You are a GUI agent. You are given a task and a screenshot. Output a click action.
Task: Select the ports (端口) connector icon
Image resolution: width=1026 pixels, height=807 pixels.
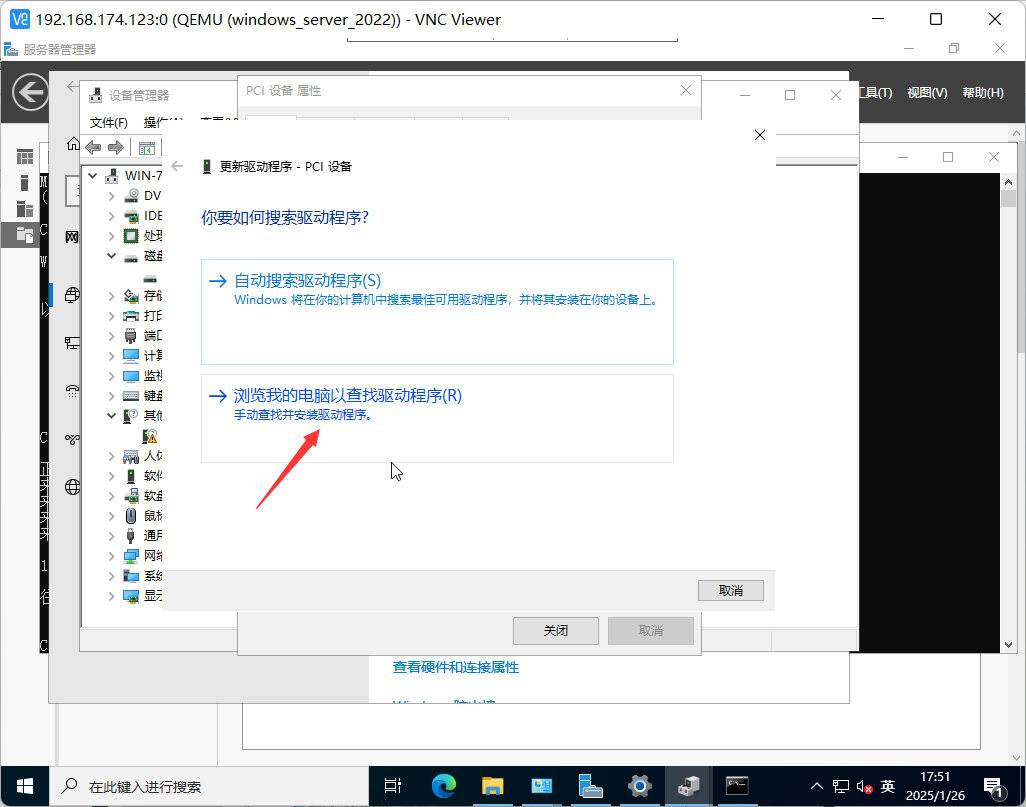point(132,336)
